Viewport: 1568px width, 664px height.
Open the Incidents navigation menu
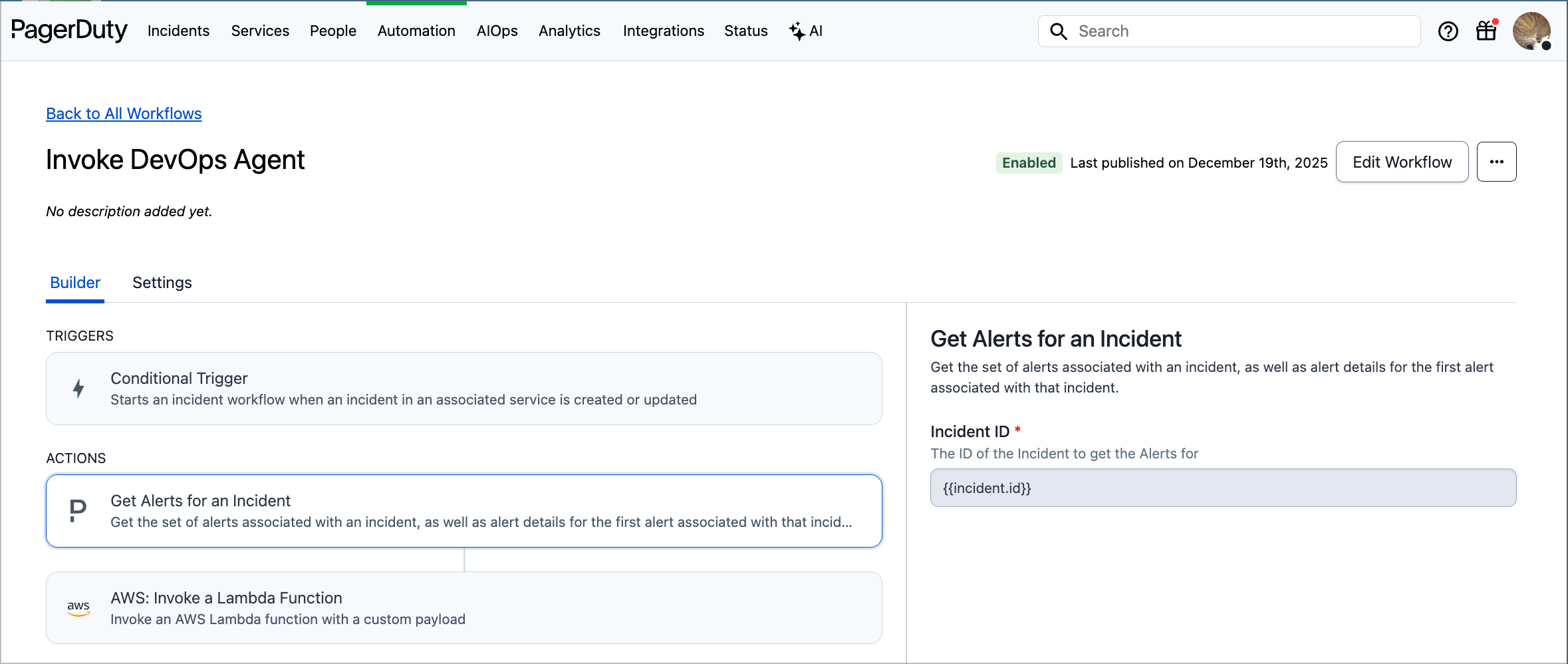click(x=178, y=31)
